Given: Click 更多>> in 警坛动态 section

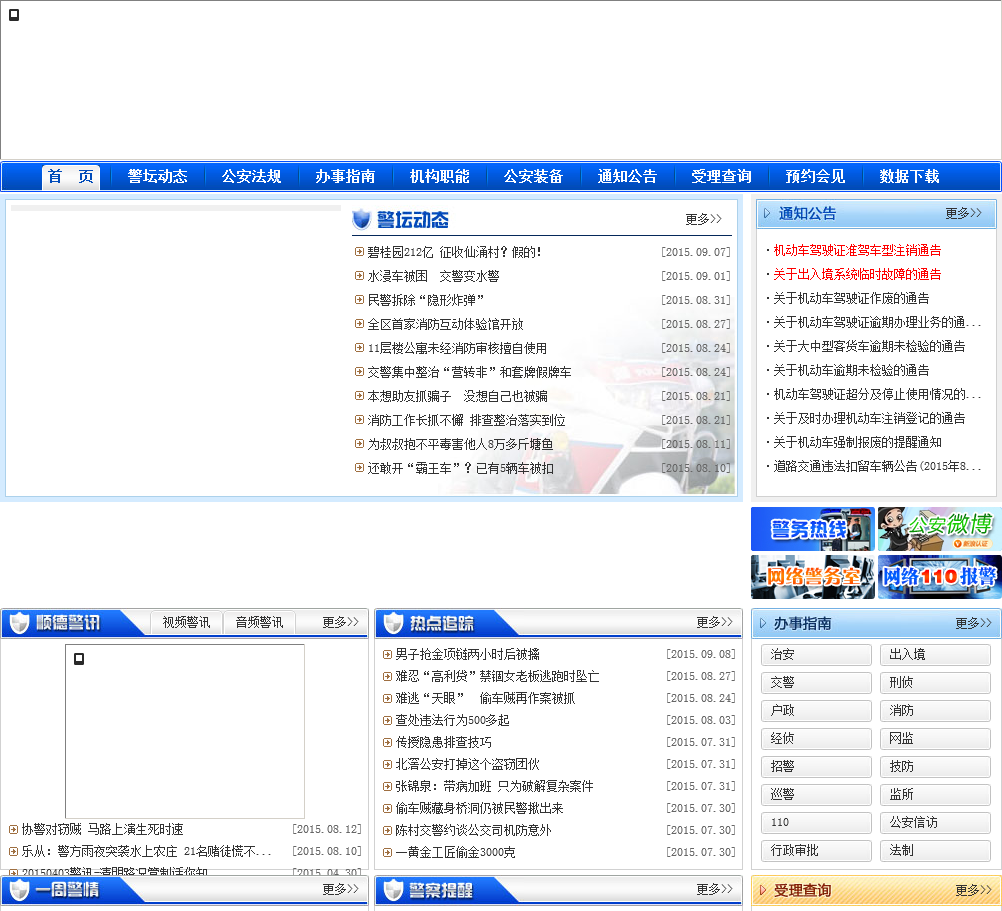Looking at the screenshot, I should [x=704, y=219].
